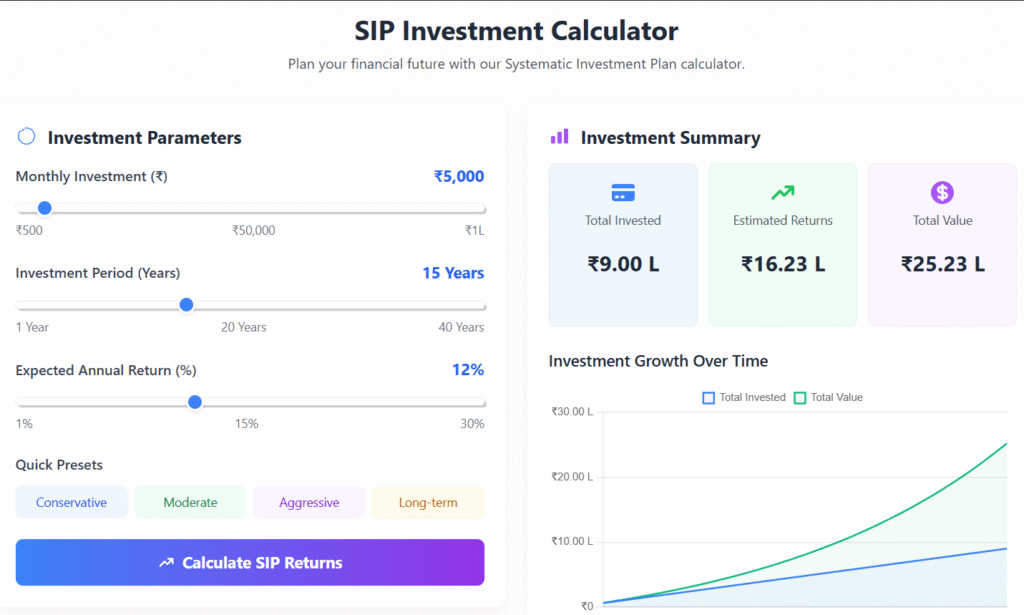Click the Investment Period slider handle
This screenshot has width=1024, height=615.
(x=186, y=305)
